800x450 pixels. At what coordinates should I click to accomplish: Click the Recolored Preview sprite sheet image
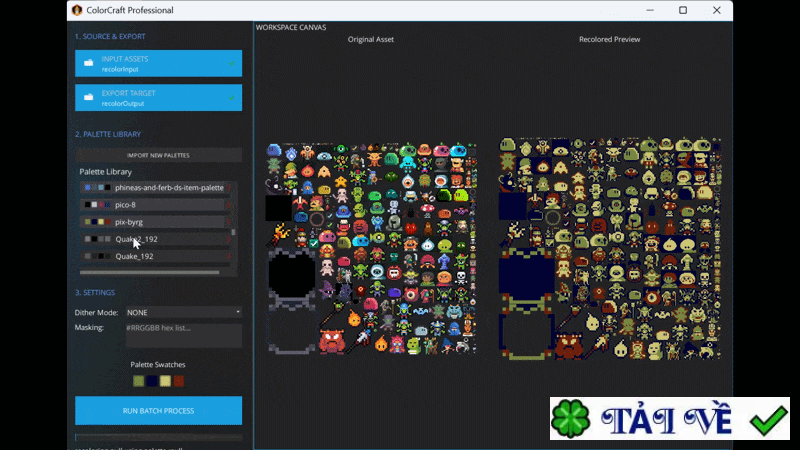tap(610, 248)
